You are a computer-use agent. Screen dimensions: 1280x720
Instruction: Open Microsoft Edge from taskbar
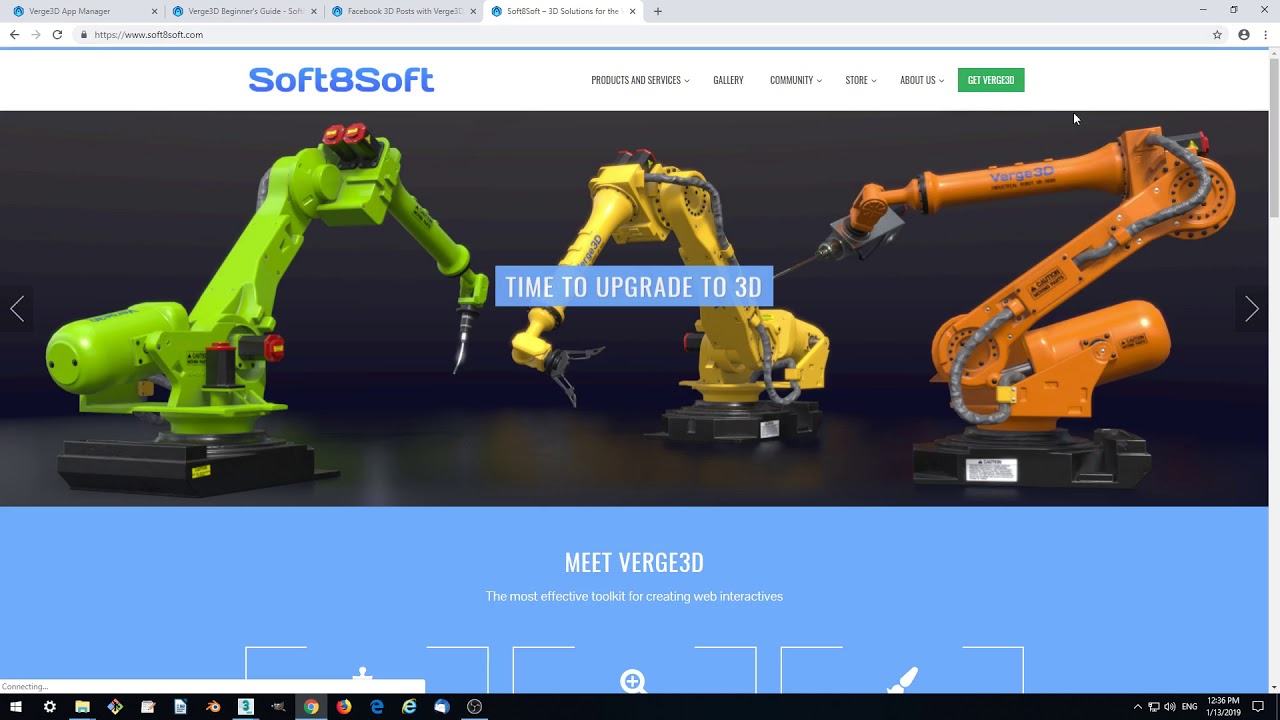click(x=377, y=706)
